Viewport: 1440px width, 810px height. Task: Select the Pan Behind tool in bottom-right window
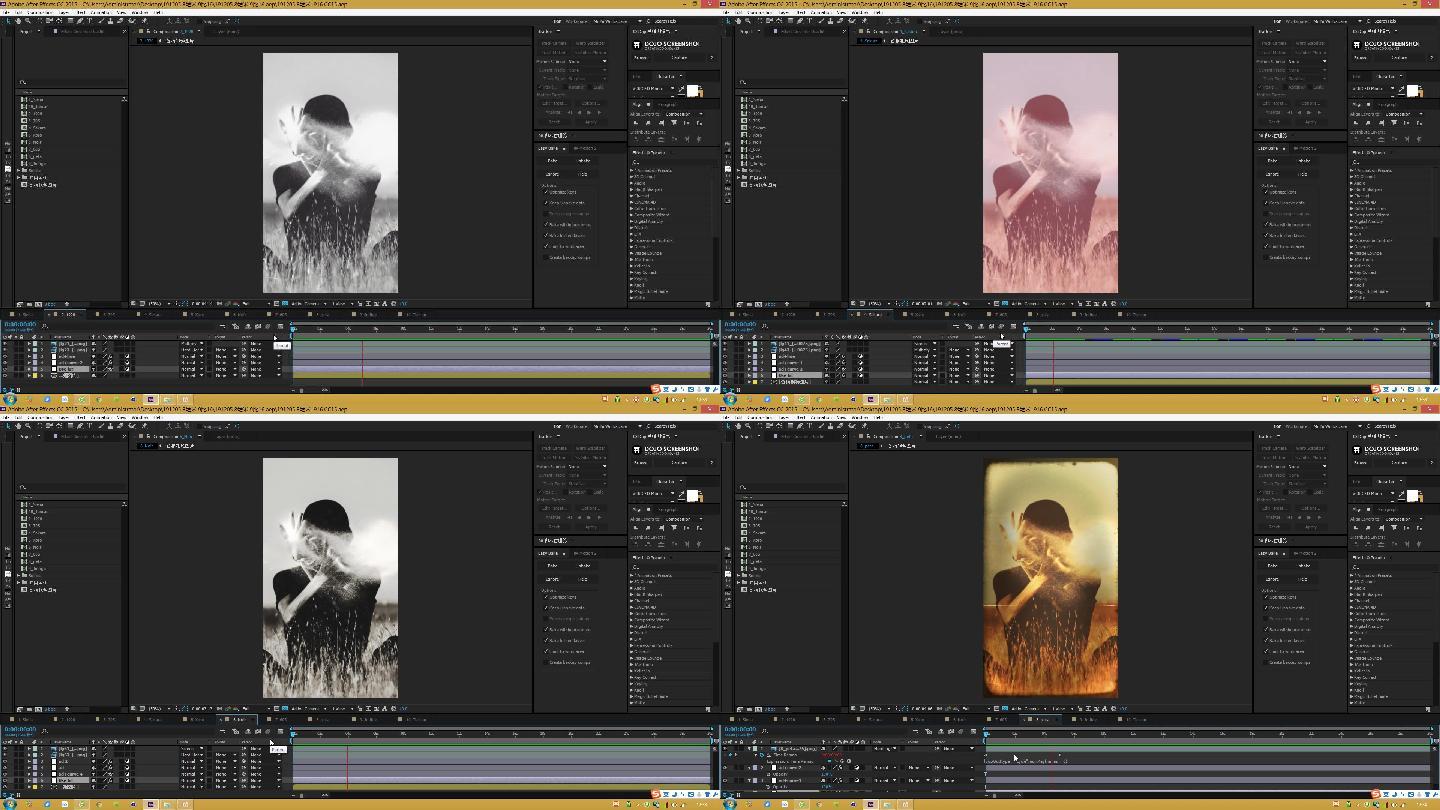(x=779, y=426)
